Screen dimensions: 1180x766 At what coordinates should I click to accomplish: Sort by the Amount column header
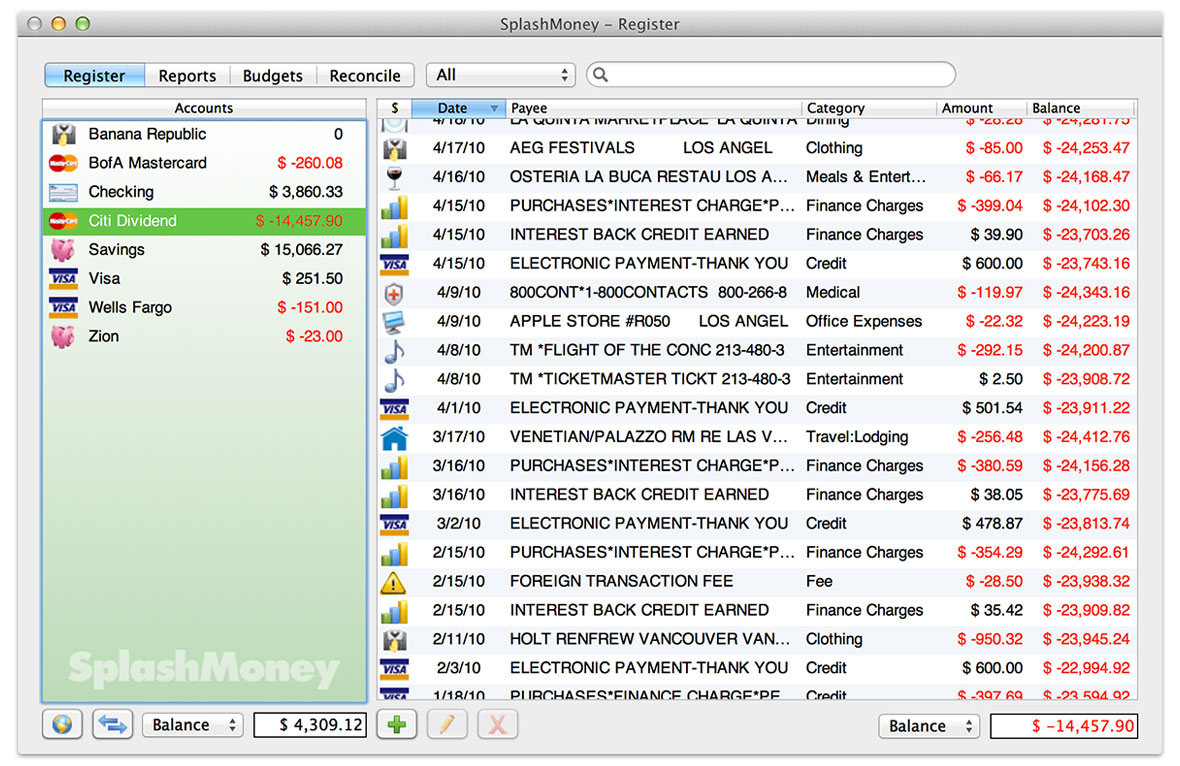click(x=981, y=108)
